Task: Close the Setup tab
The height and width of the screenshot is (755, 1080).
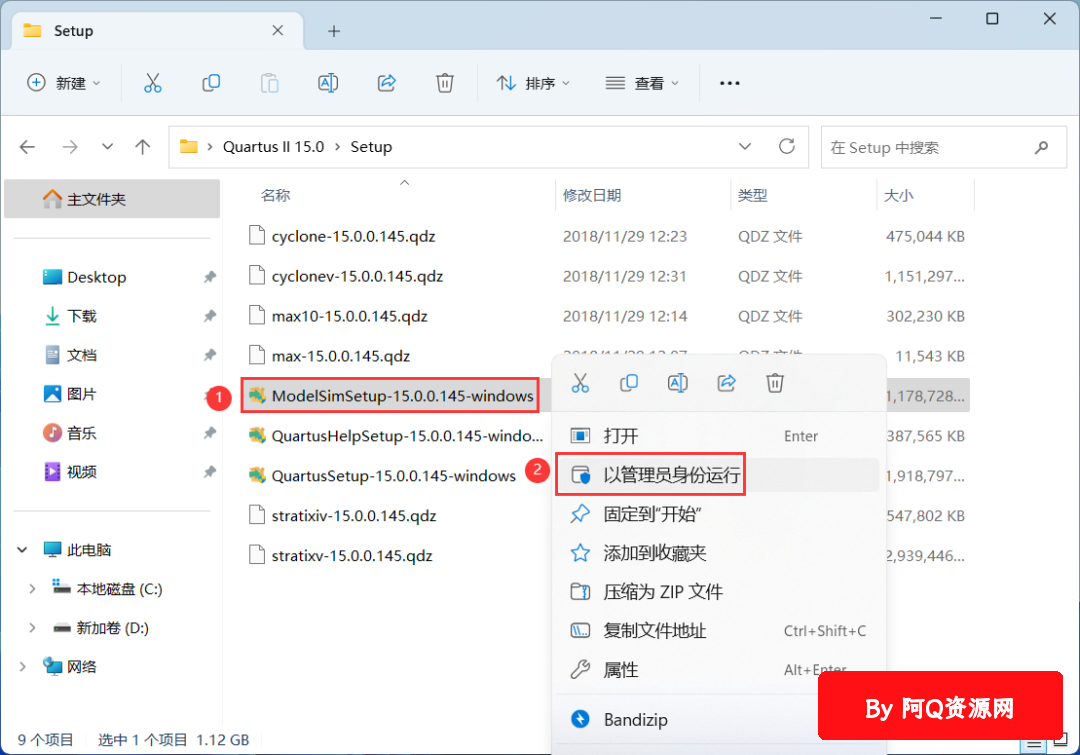Action: [278, 31]
